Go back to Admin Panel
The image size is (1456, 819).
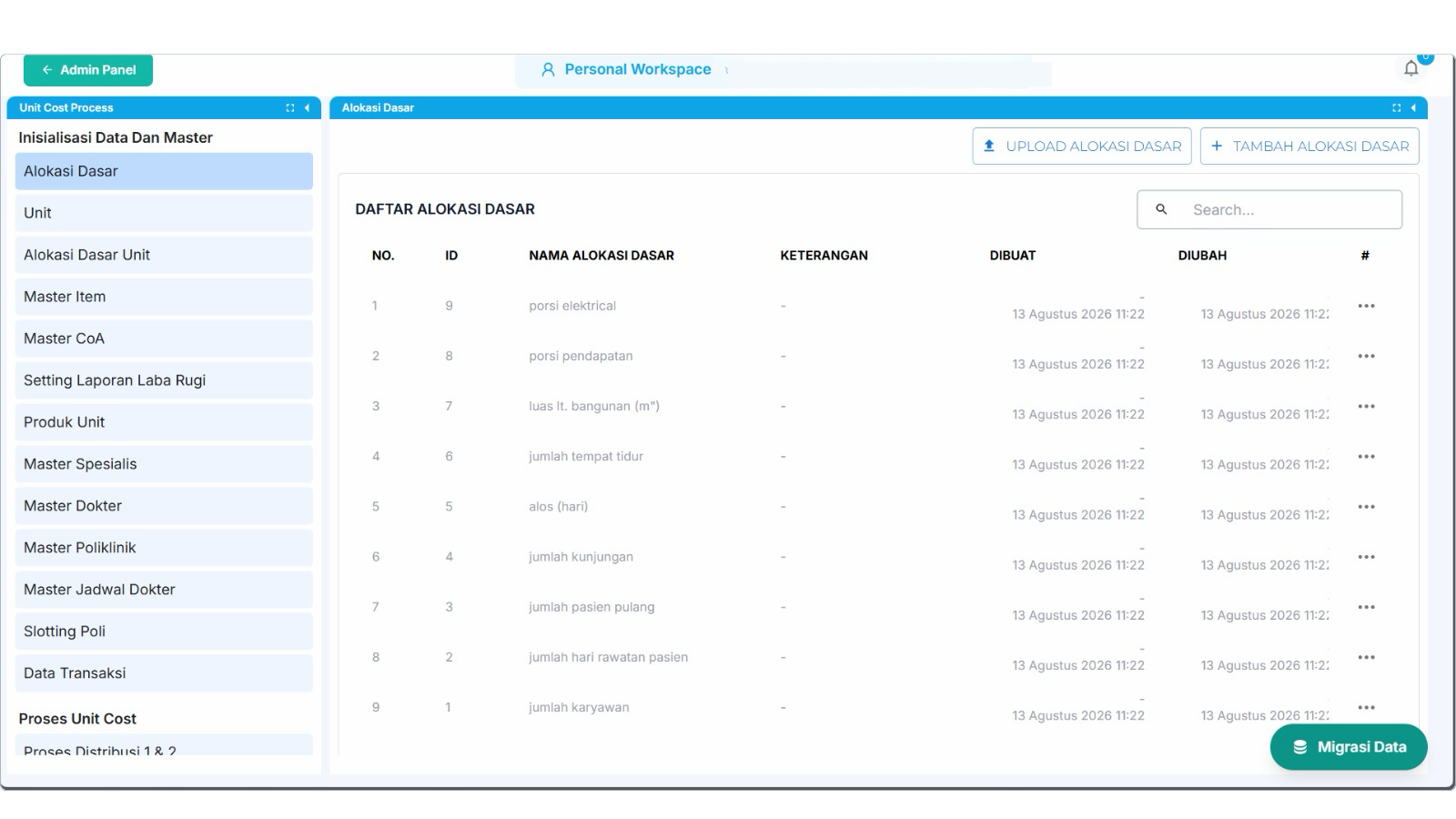88,70
